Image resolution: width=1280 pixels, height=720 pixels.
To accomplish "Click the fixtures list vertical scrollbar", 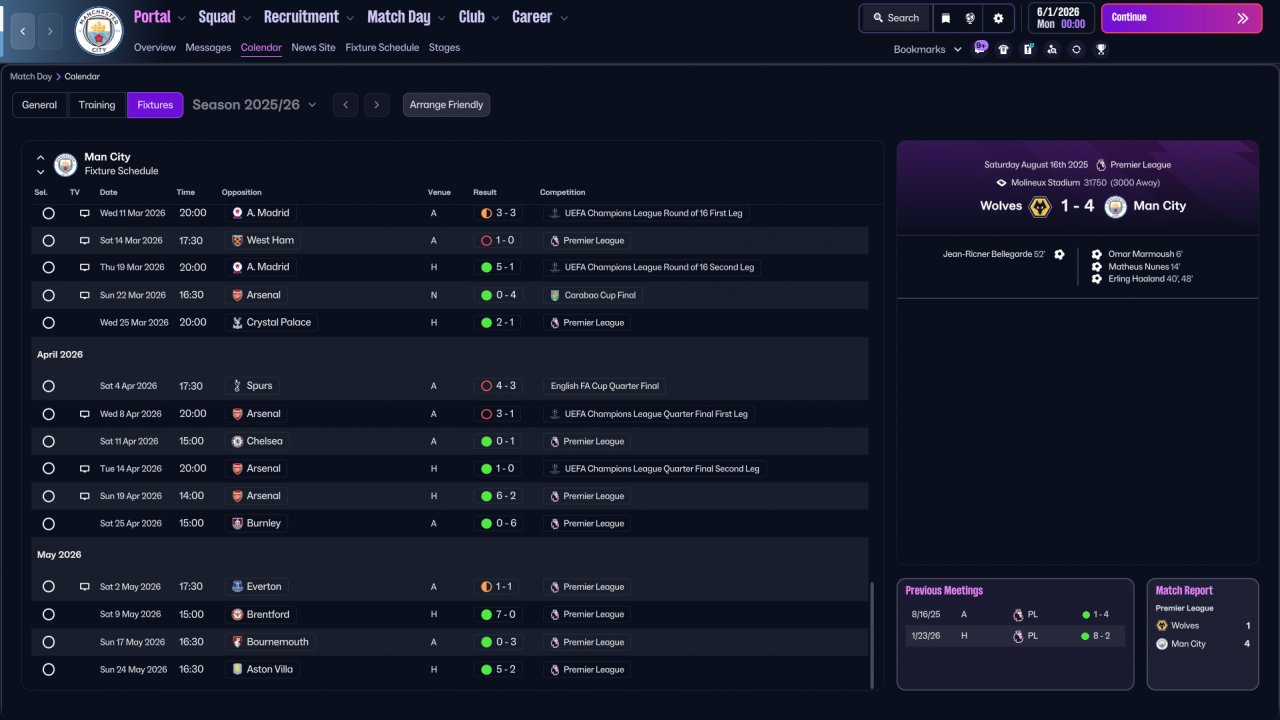I will point(872,634).
